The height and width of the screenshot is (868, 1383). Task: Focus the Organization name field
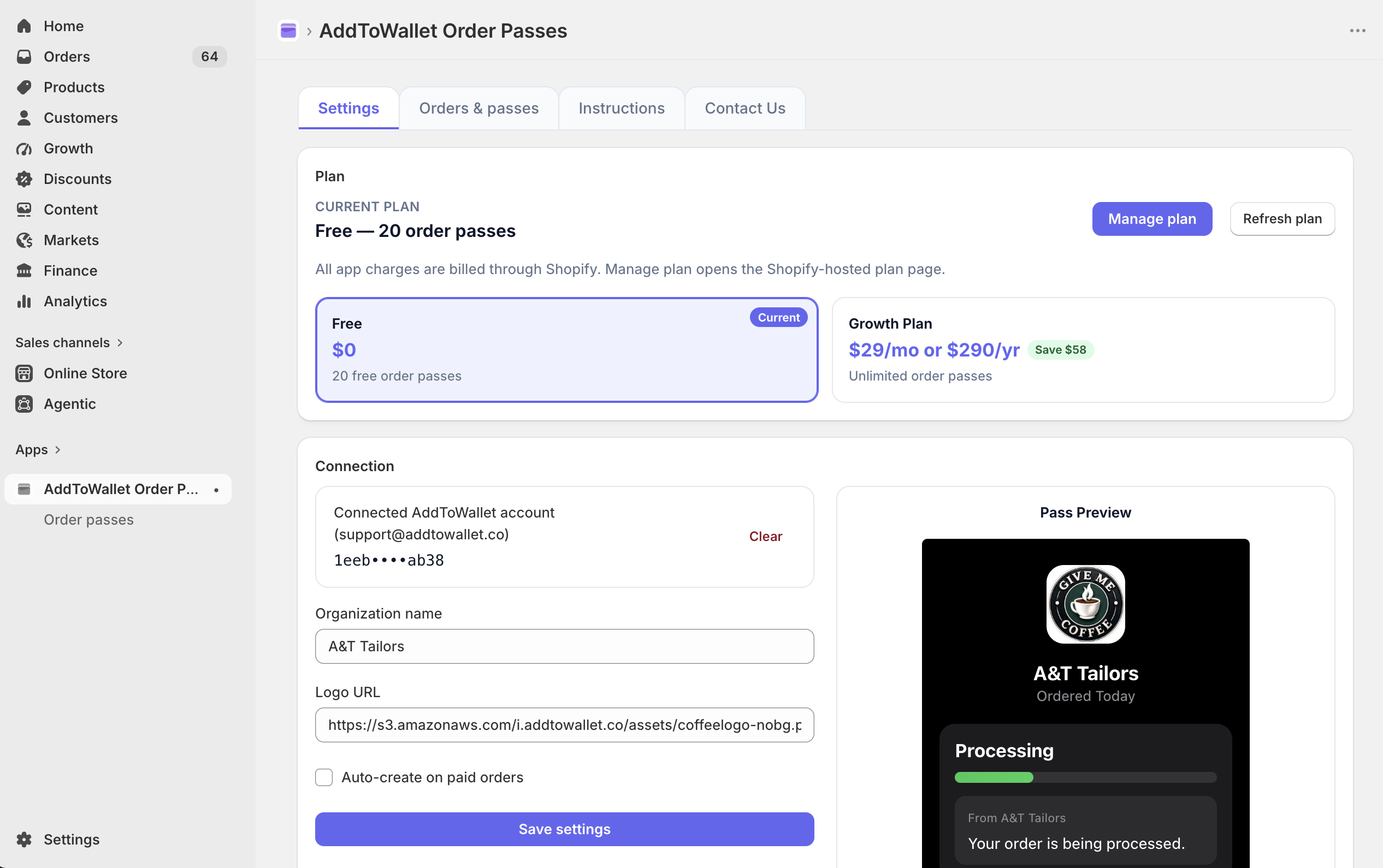(x=564, y=646)
